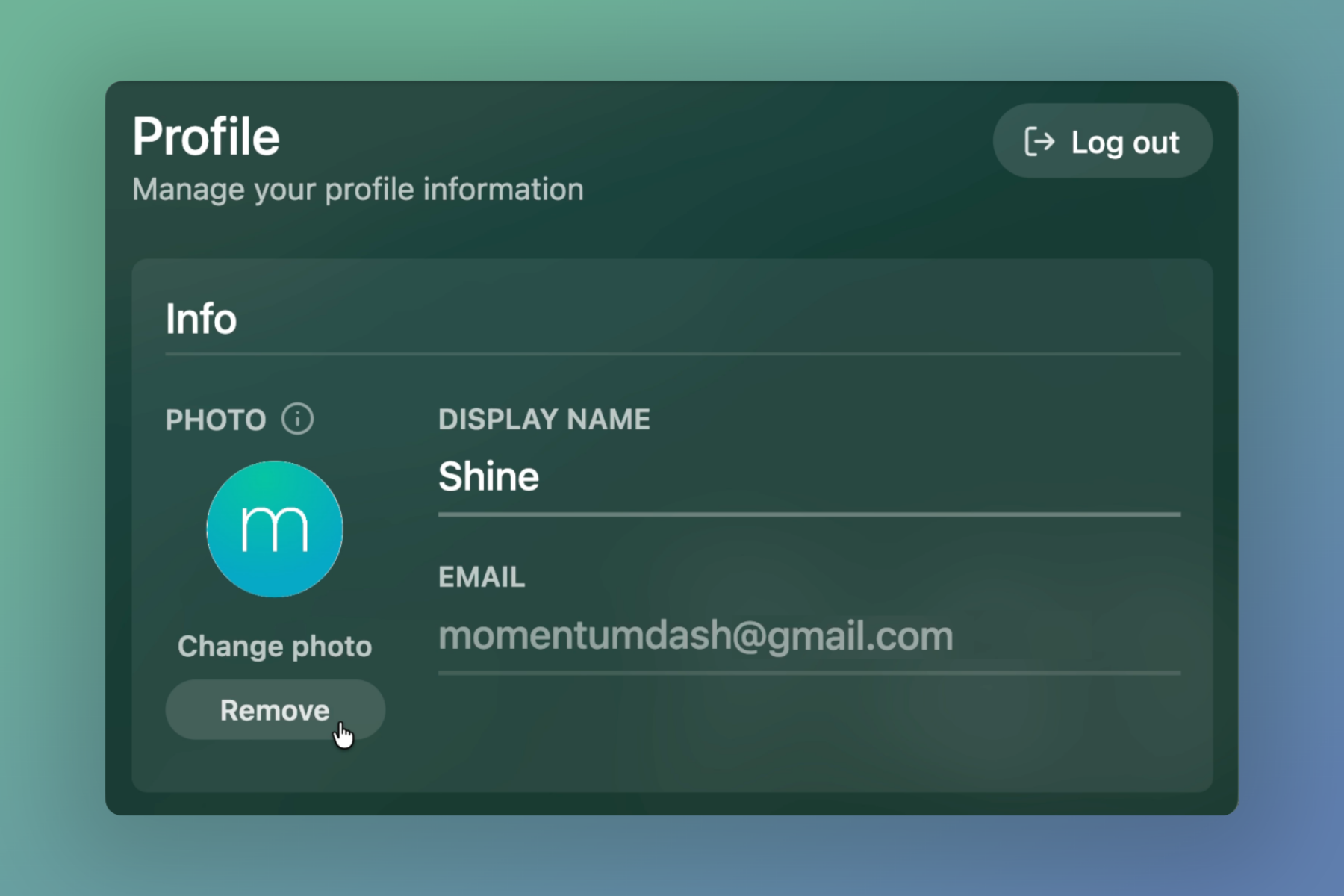Choose the Change photo link
The height and width of the screenshot is (896, 1344).
coord(275,646)
